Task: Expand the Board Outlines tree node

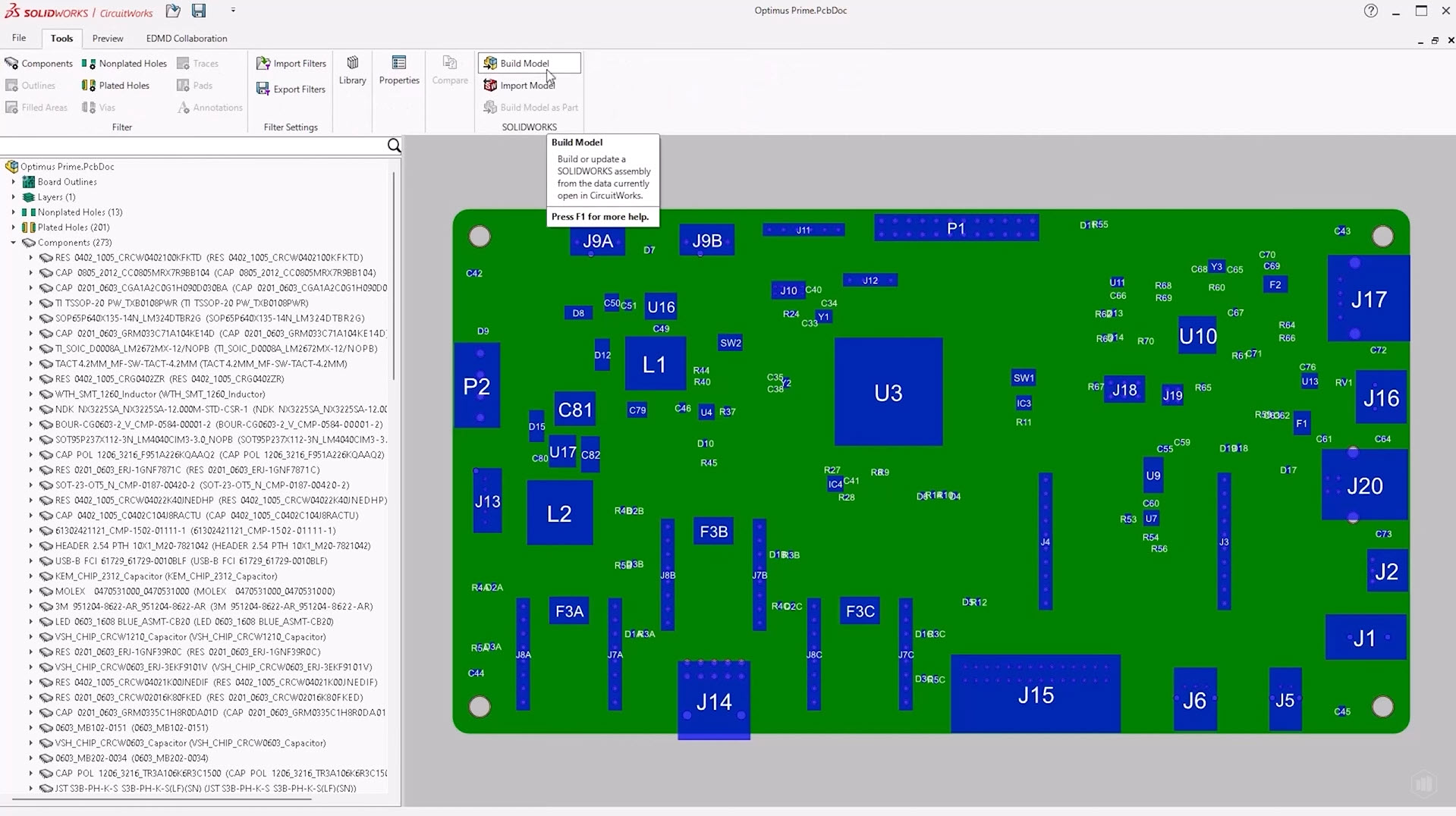Action: click(x=13, y=182)
